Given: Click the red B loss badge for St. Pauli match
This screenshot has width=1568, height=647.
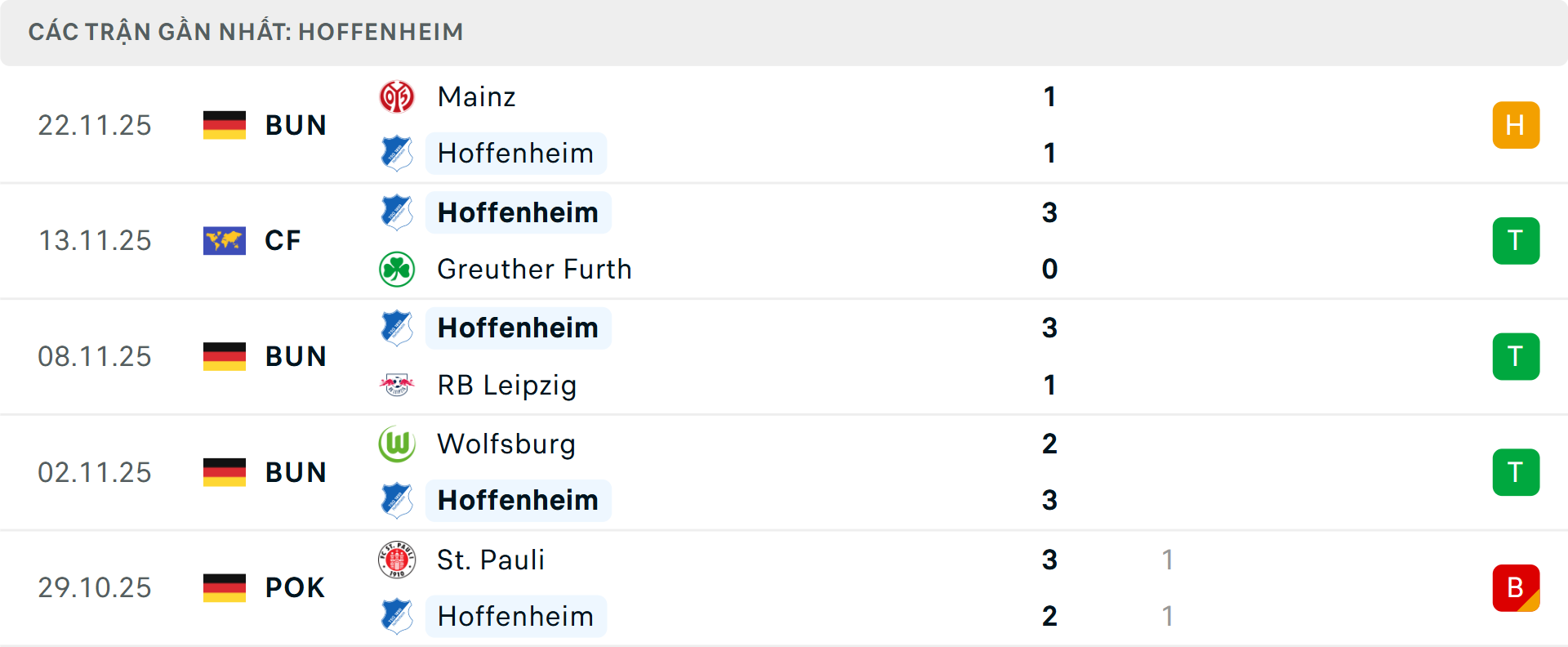Looking at the screenshot, I should click(1517, 587).
